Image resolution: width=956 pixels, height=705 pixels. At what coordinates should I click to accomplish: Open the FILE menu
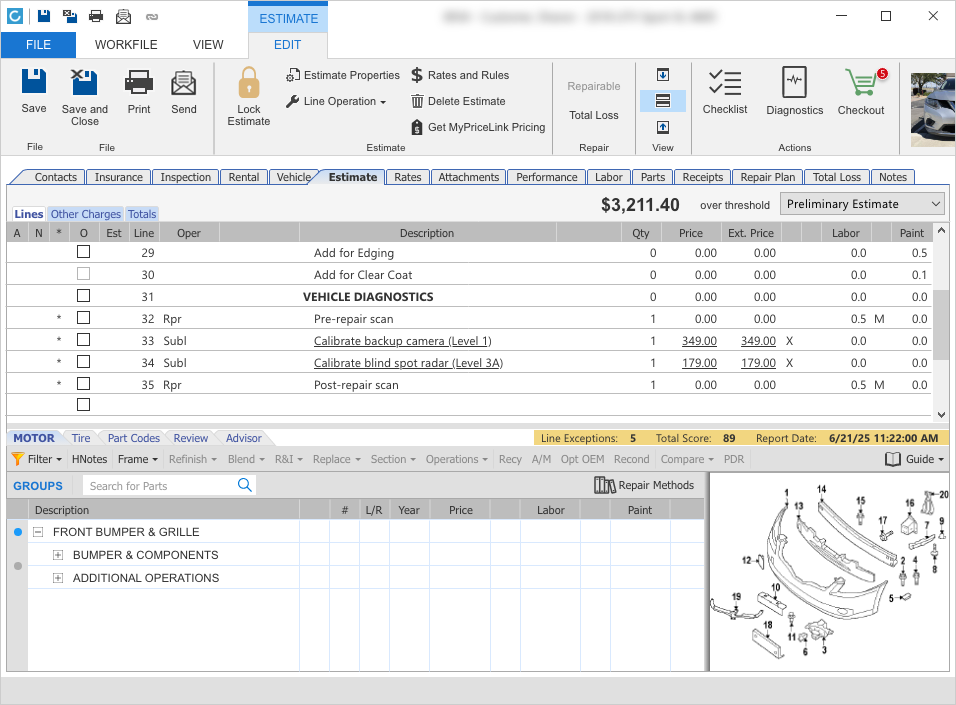click(38, 45)
